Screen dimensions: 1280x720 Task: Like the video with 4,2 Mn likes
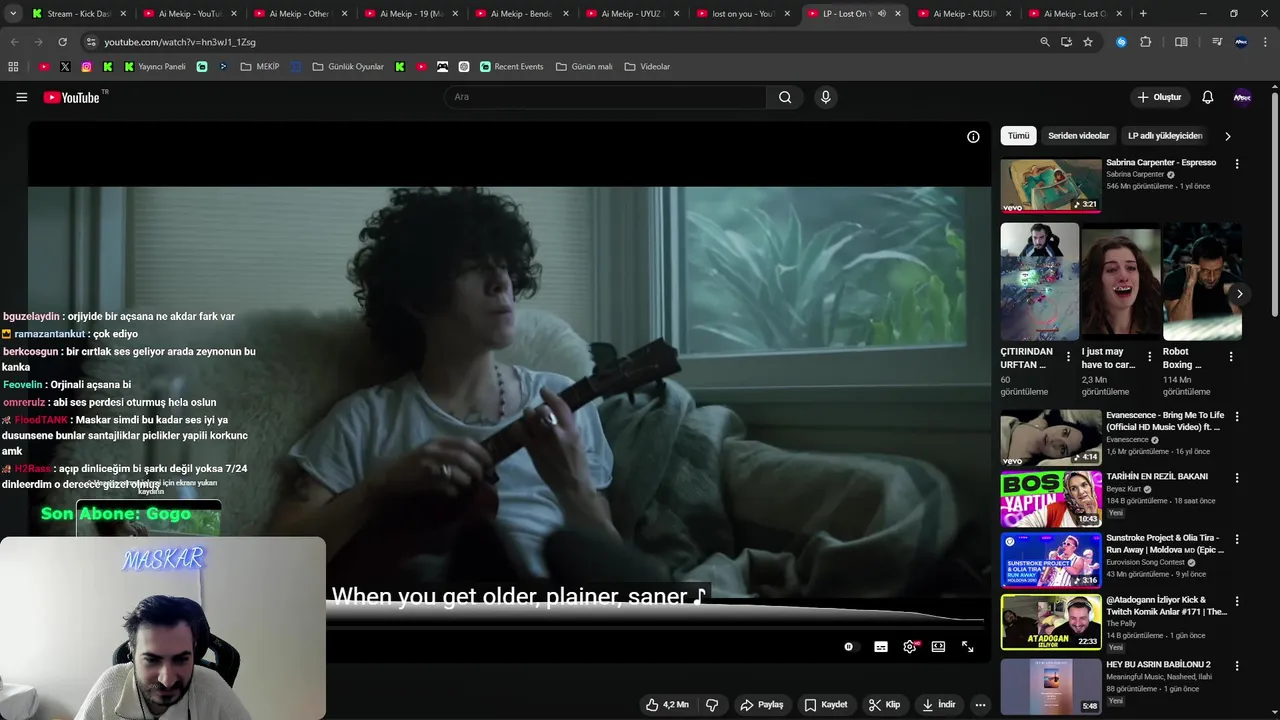point(667,705)
